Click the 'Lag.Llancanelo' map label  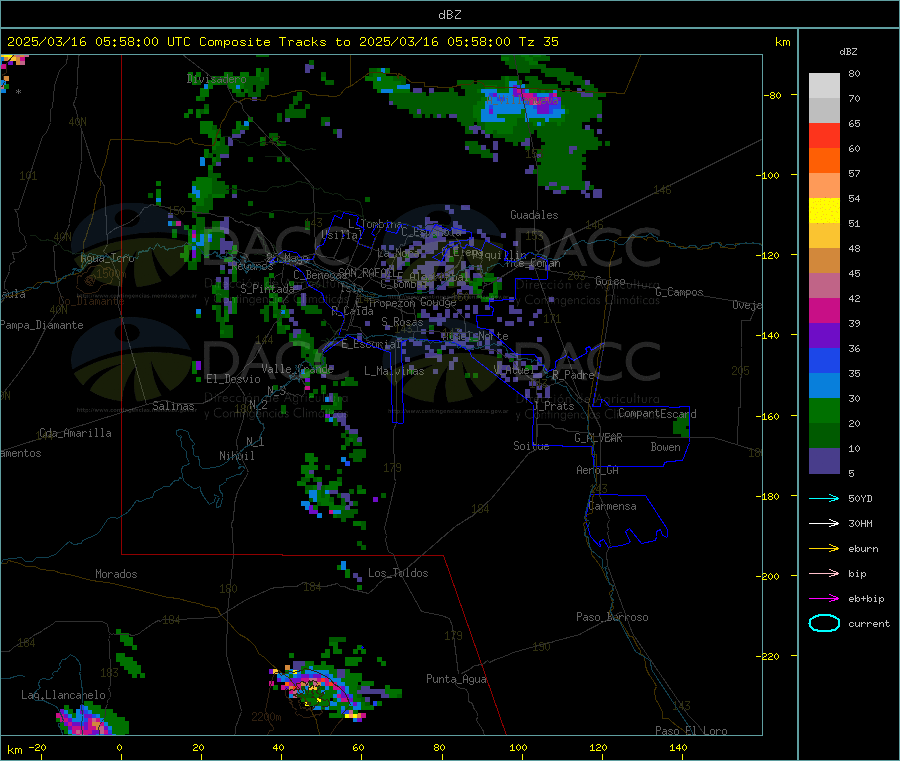click(x=63, y=696)
